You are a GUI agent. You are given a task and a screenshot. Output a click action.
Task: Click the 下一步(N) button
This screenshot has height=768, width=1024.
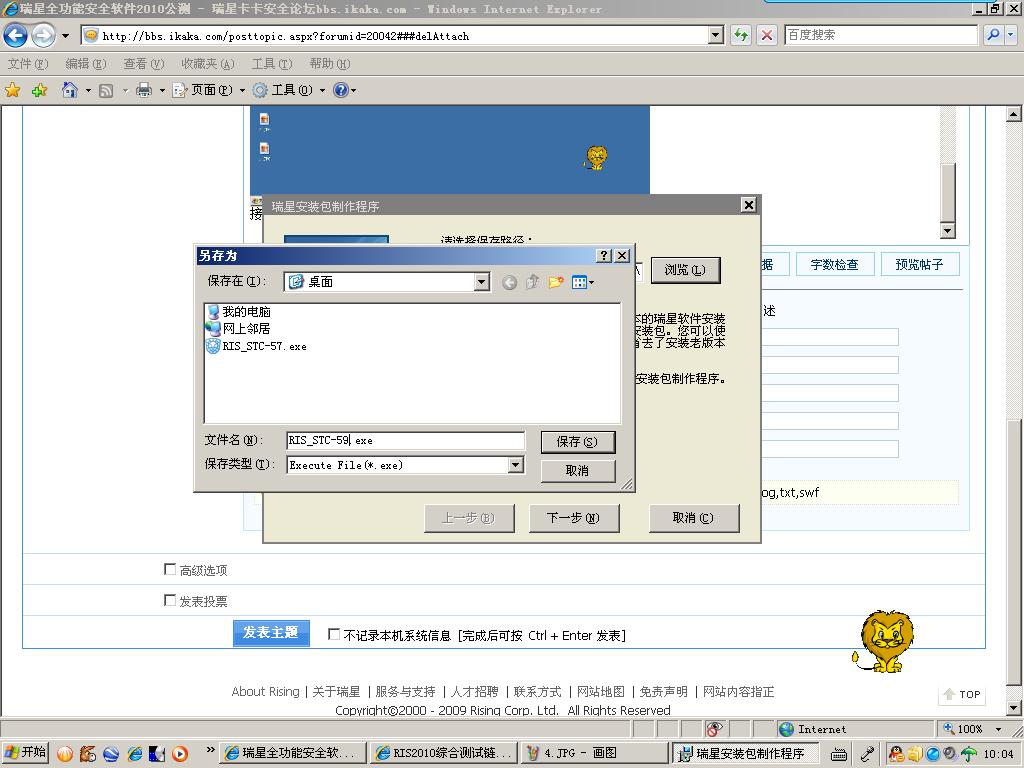(573, 518)
